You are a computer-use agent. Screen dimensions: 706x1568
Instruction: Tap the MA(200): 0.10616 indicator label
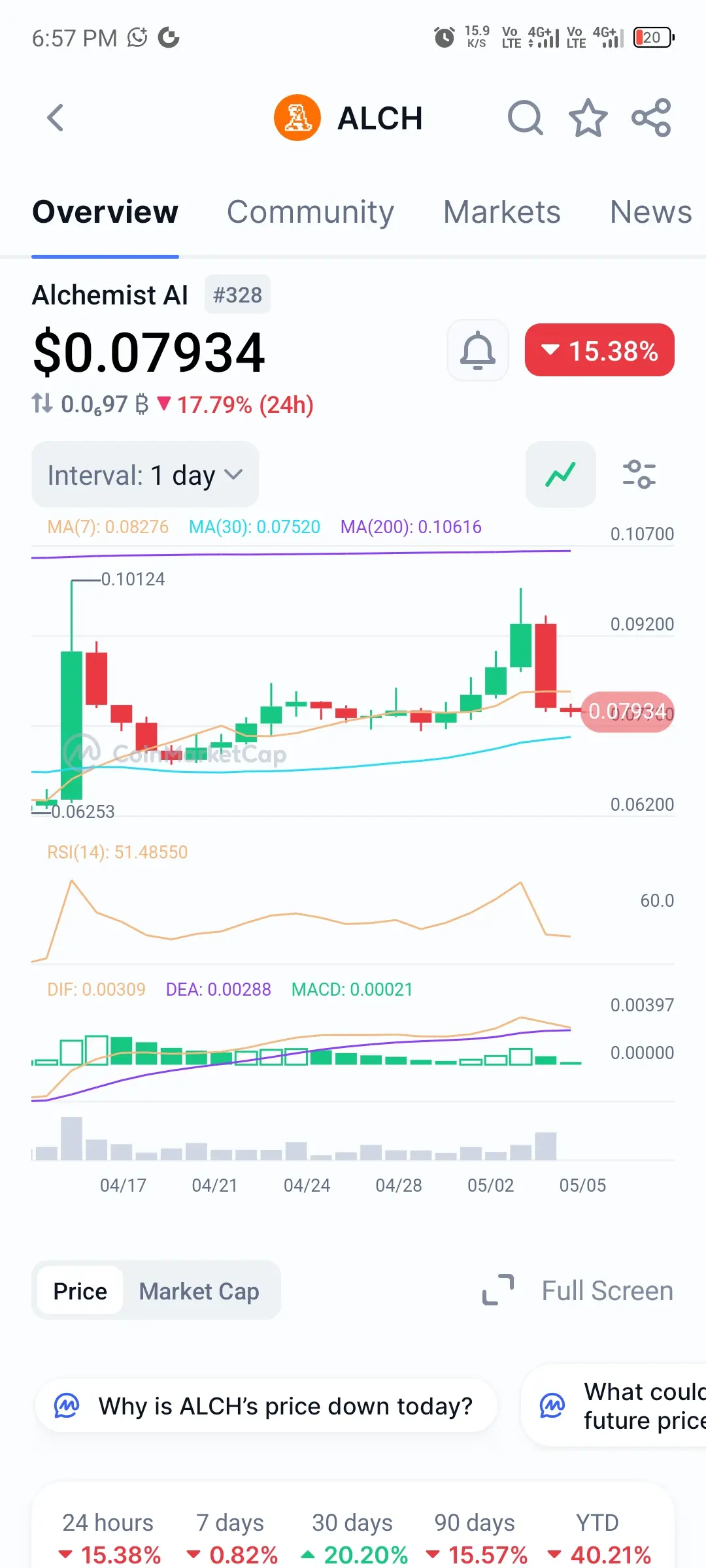point(411,527)
